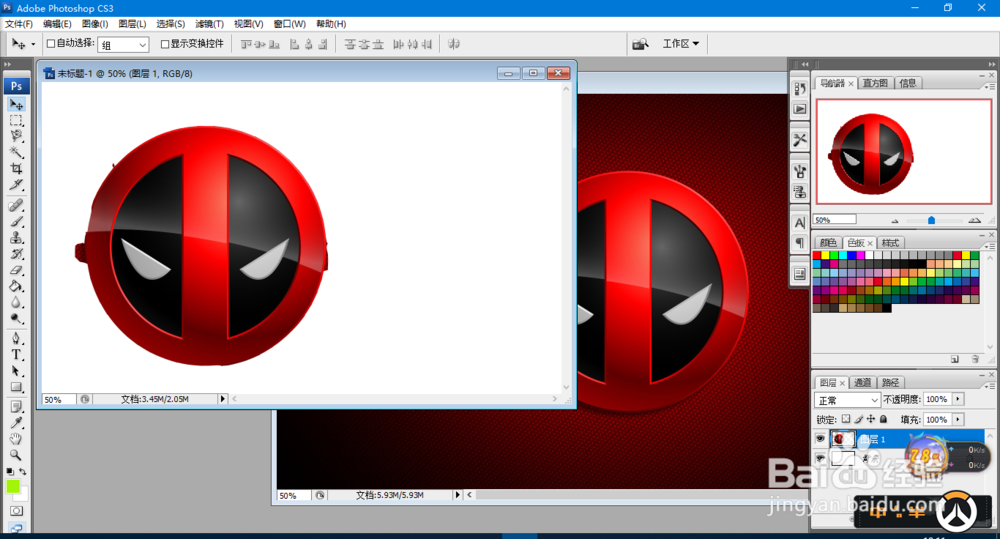Select the Move tool in the toolbox
Image resolution: width=1000 pixels, height=539 pixels.
pos(17,104)
